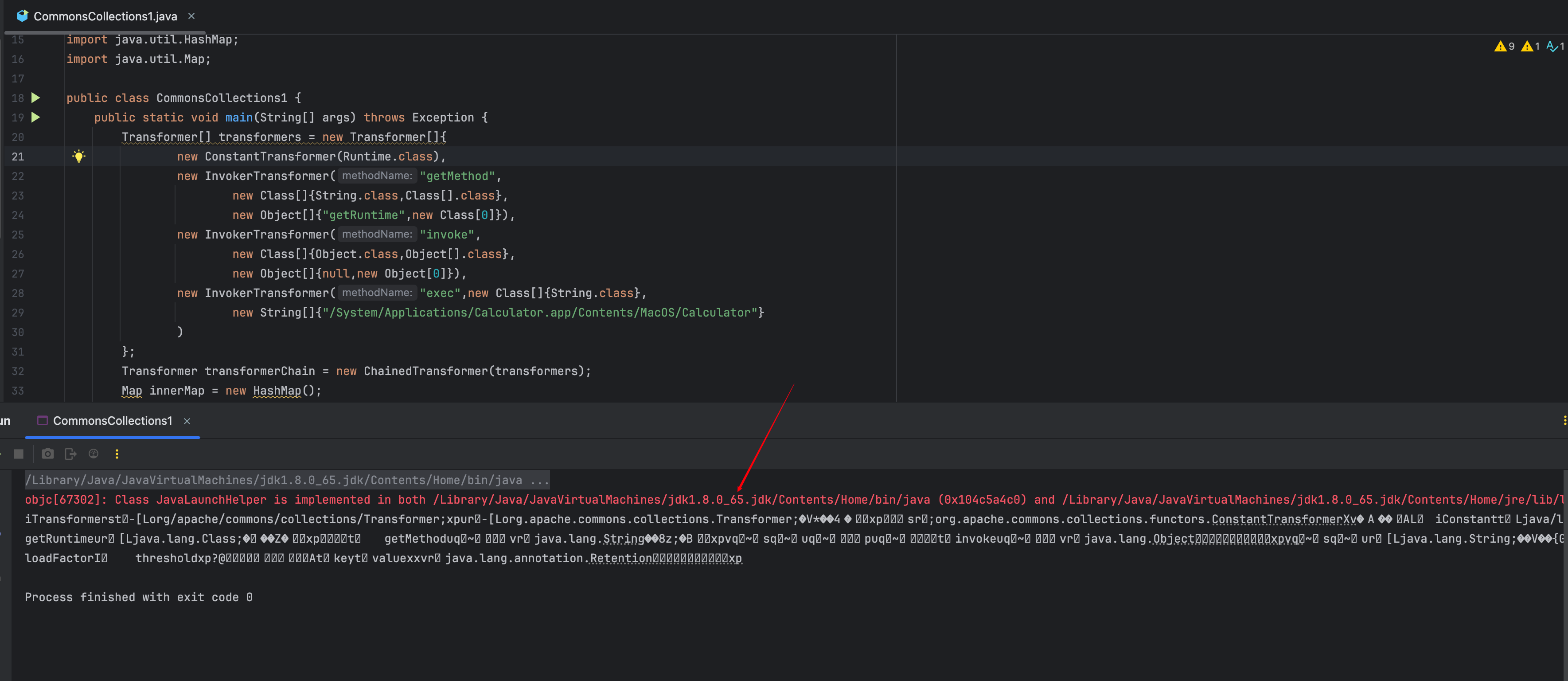This screenshot has height=681, width=1568.
Task: Click the Stop process button
Action: click(19, 454)
